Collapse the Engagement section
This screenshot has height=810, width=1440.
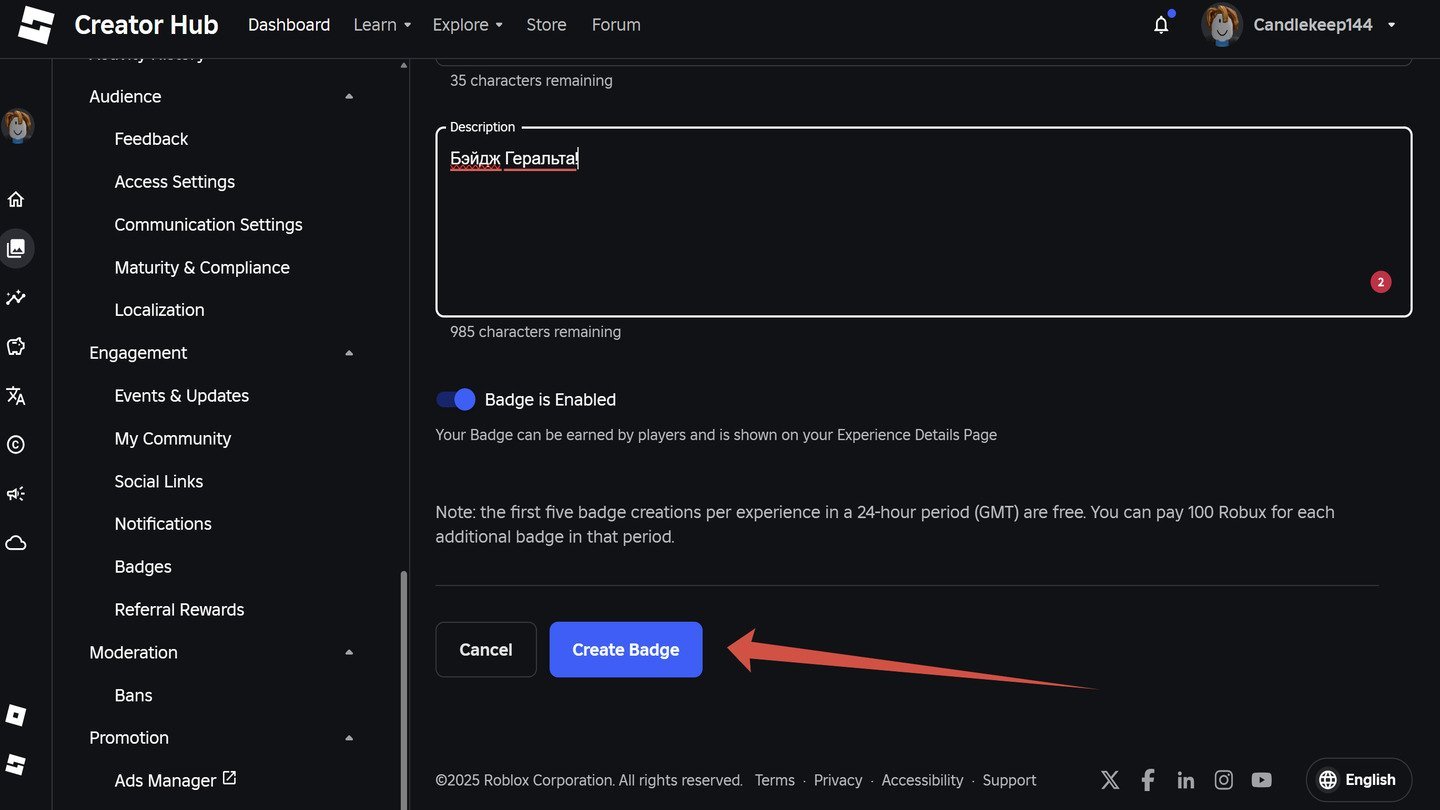[349, 353]
